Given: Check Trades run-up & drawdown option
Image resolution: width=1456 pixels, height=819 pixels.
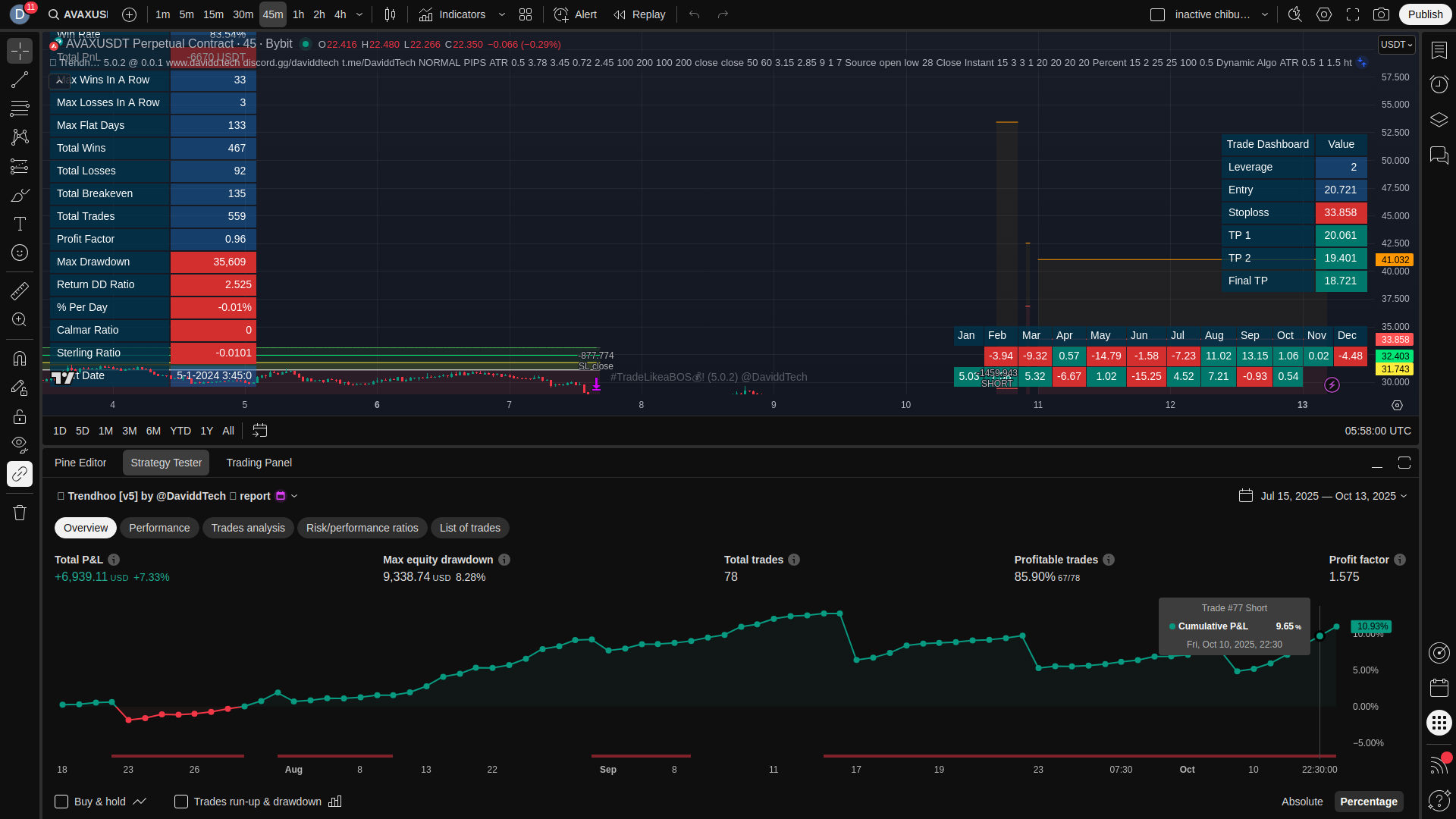Looking at the screenshot, I should click(181, 802).
